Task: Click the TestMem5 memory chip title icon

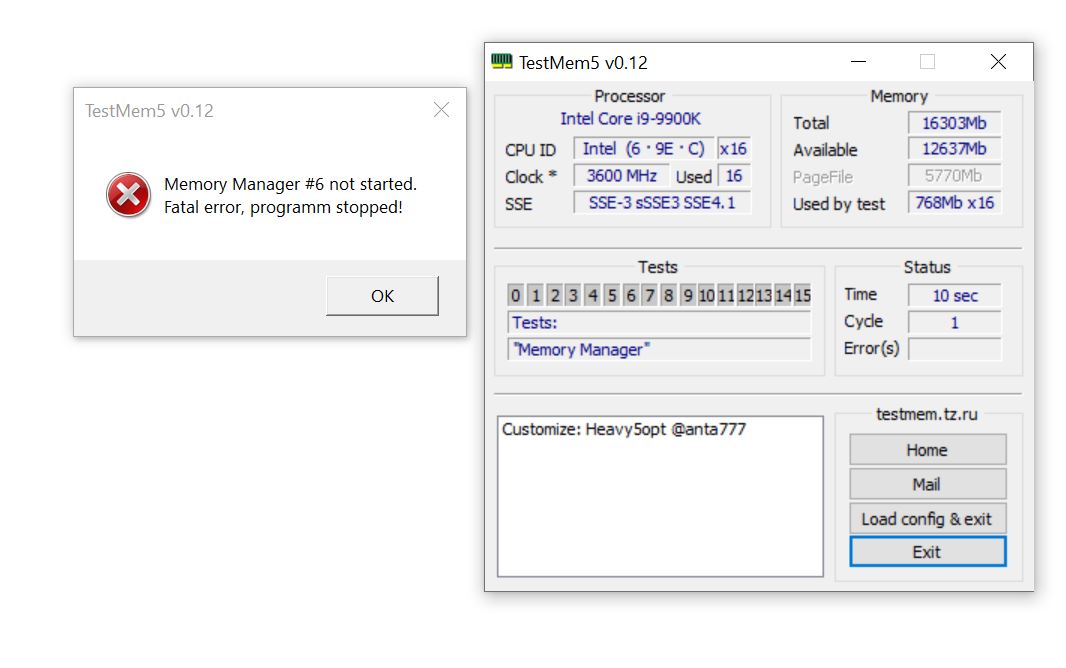Action: 502,62
